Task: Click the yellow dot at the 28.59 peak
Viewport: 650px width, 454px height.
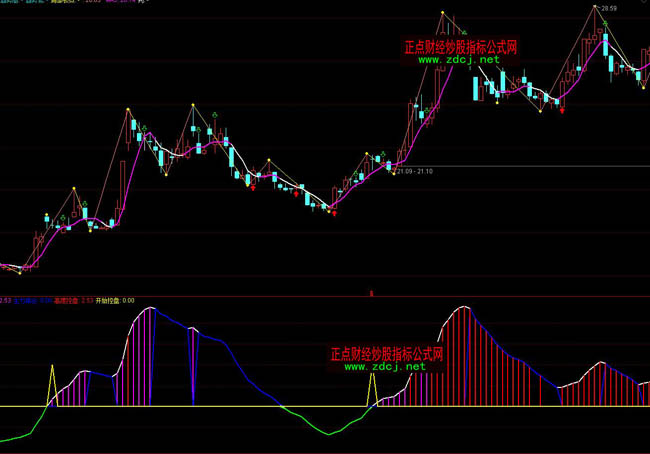Action: (x=595, y=7)
